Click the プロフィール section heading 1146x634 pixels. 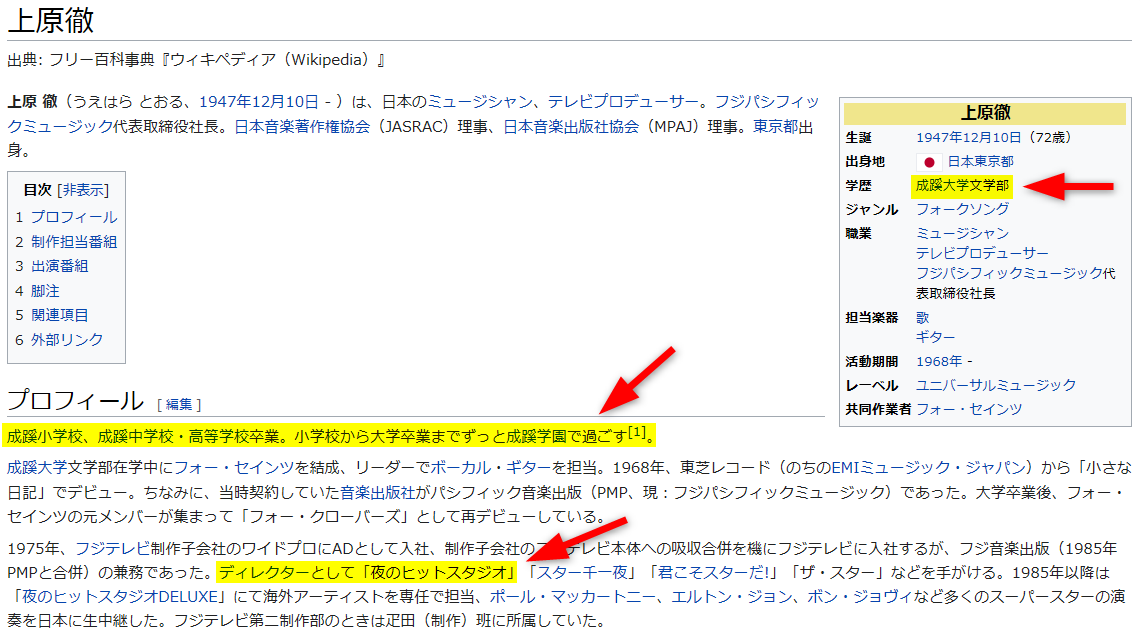[x=76, y=401]
